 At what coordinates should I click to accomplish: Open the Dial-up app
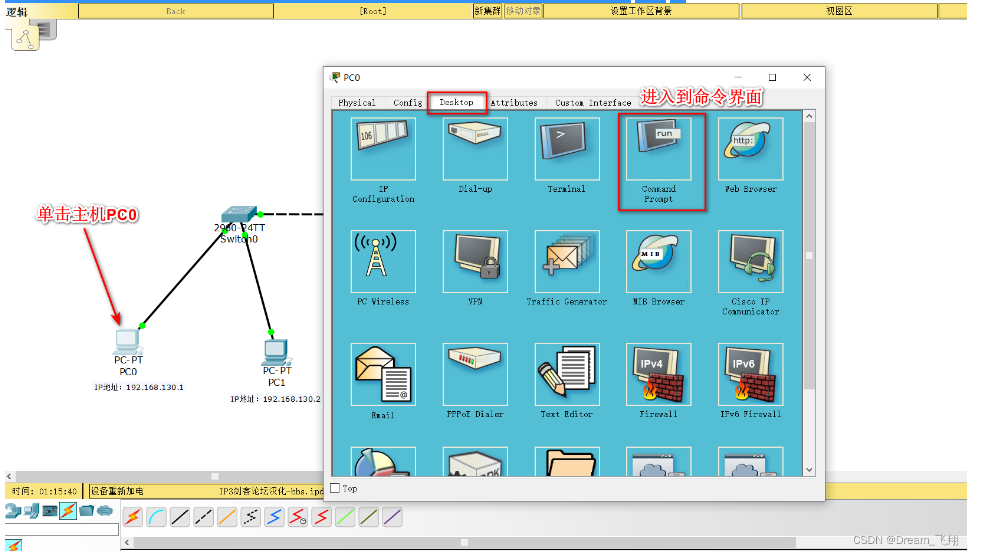[x=475, y=149]
